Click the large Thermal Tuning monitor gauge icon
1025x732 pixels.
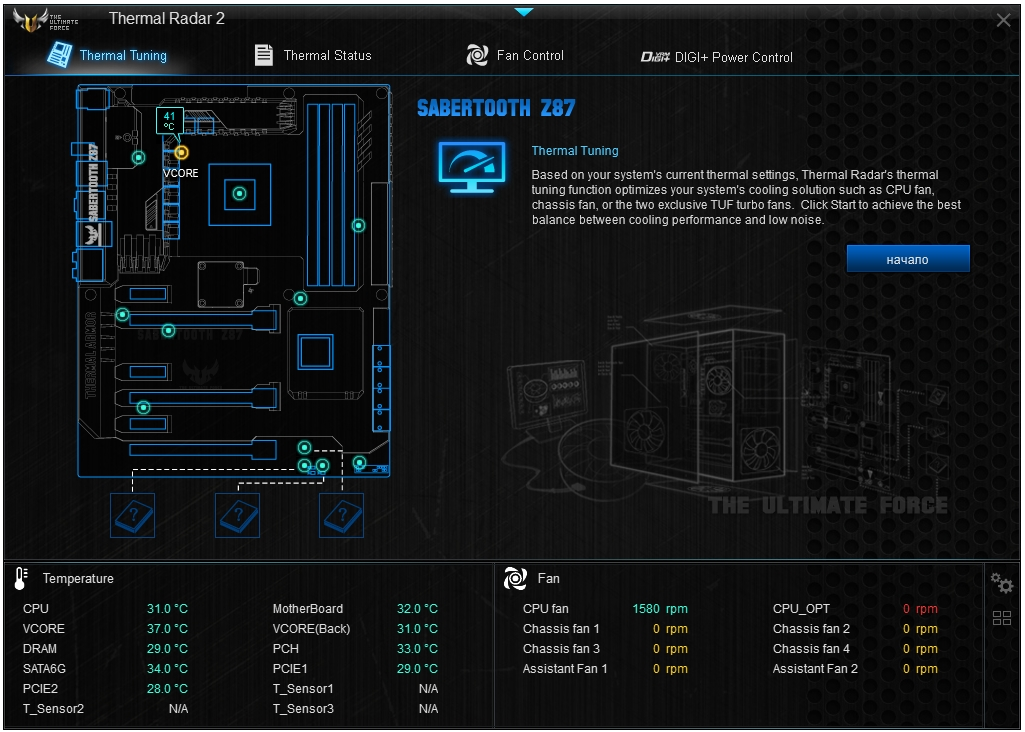click(472, 167)
